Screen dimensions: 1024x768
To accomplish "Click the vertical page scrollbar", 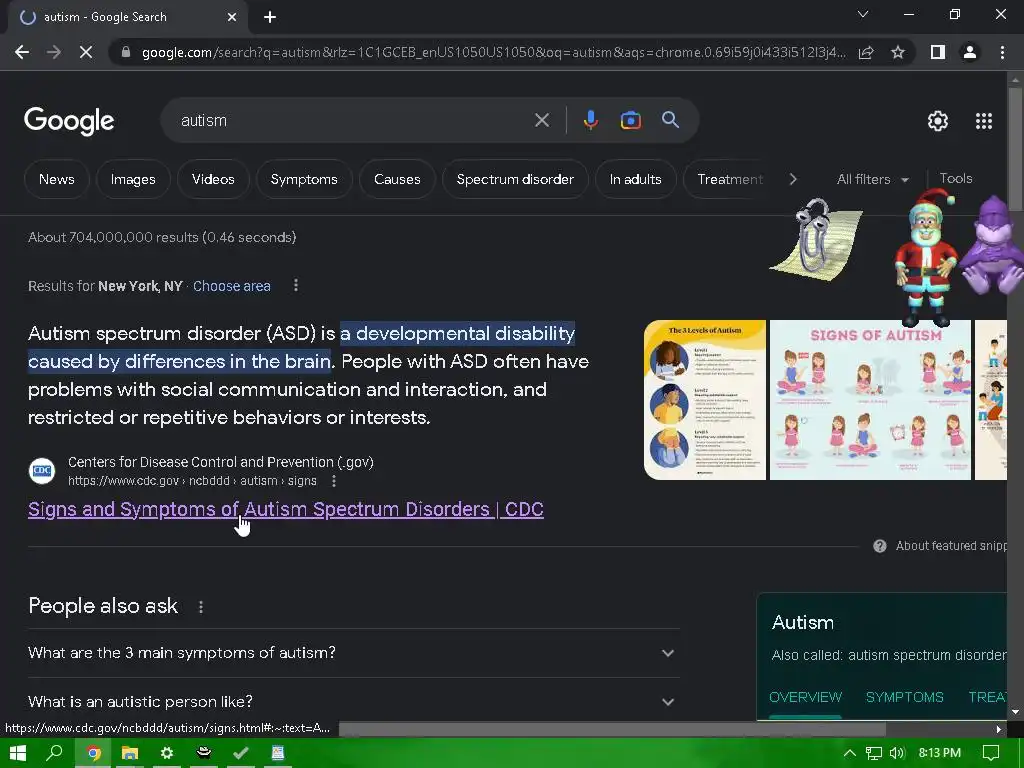I will [1015, 149].
